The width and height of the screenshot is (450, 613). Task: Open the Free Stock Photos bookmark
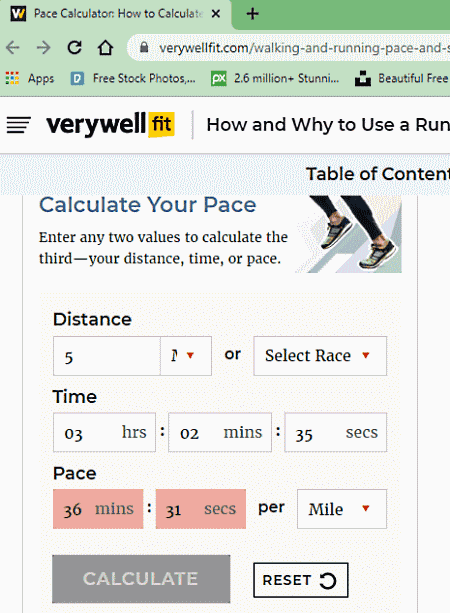click(133, 79)
